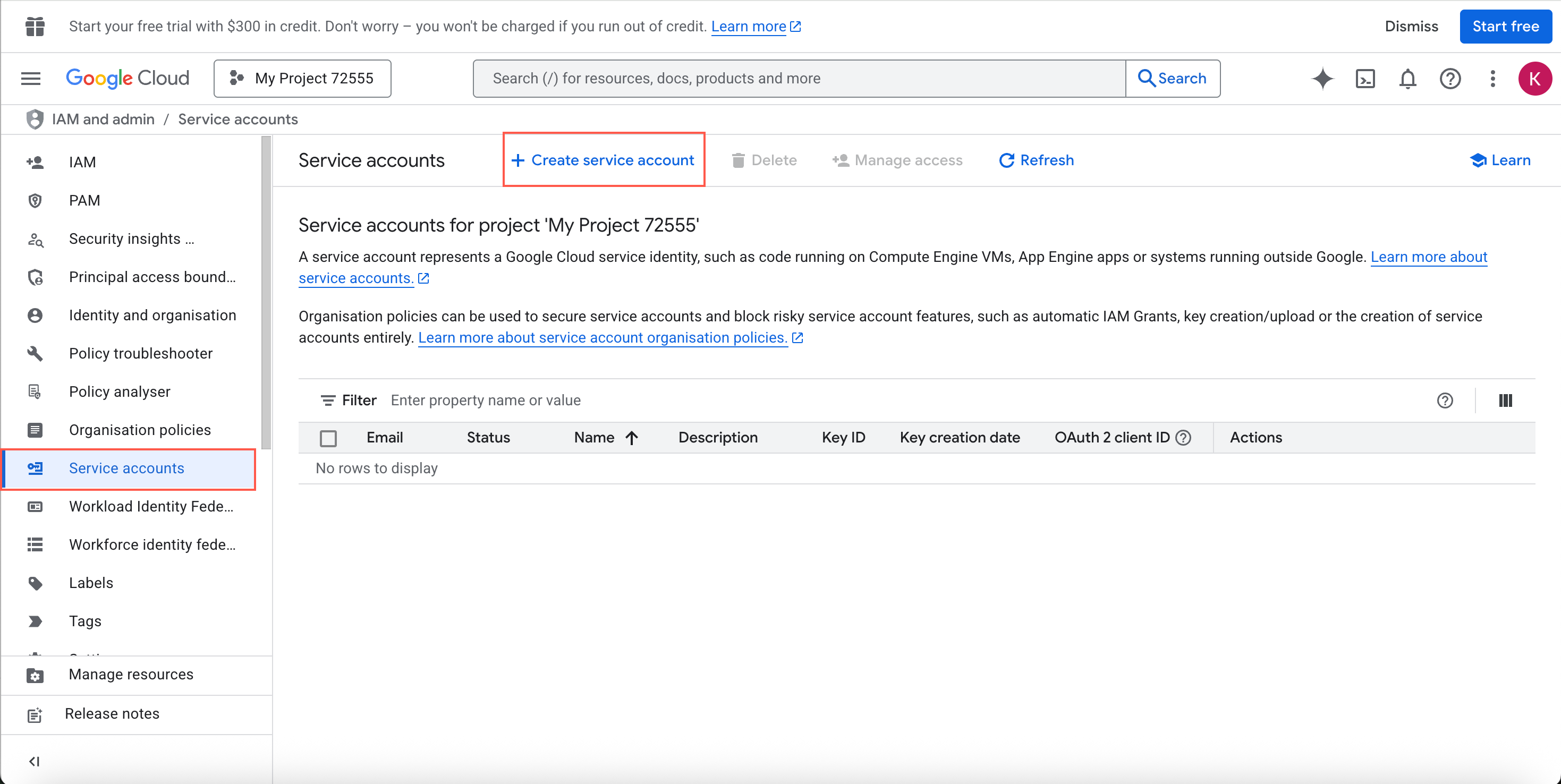Open column display options icon
This screenshot has width=1561, height=784.
[x=1505, y=400]
